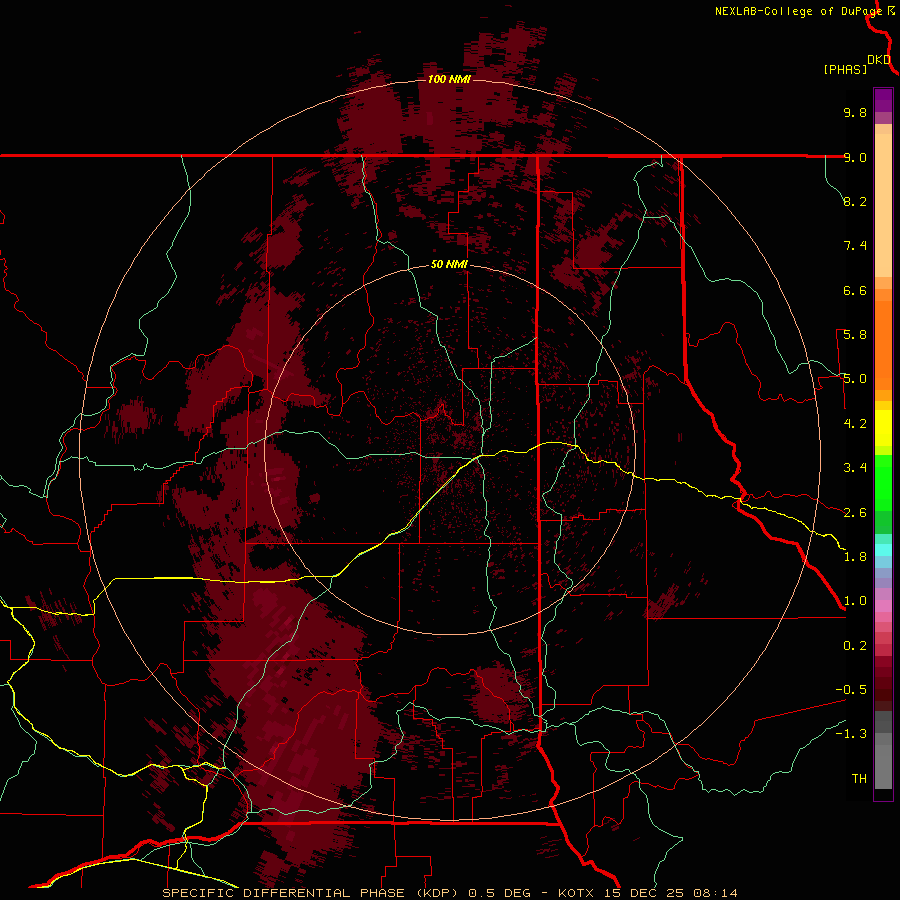Screen dimensions: 900x900
Task: Click the 1.8 value on the color scale
Action: (x=855, y=557)
